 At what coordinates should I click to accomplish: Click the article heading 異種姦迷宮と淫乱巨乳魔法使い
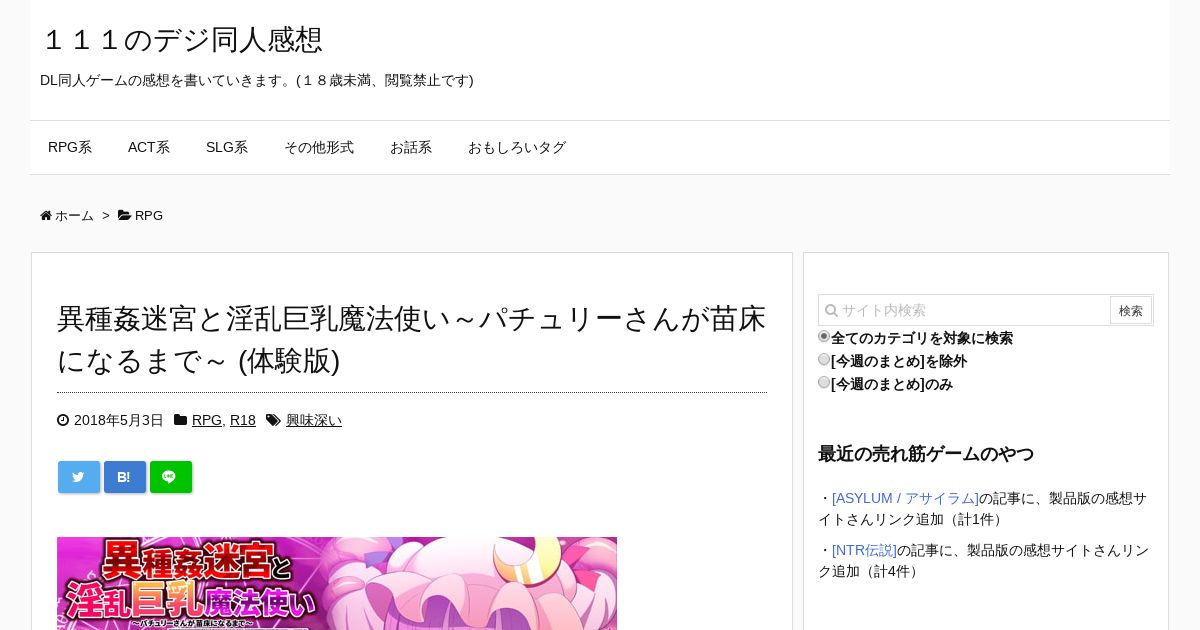pos(411,340)
